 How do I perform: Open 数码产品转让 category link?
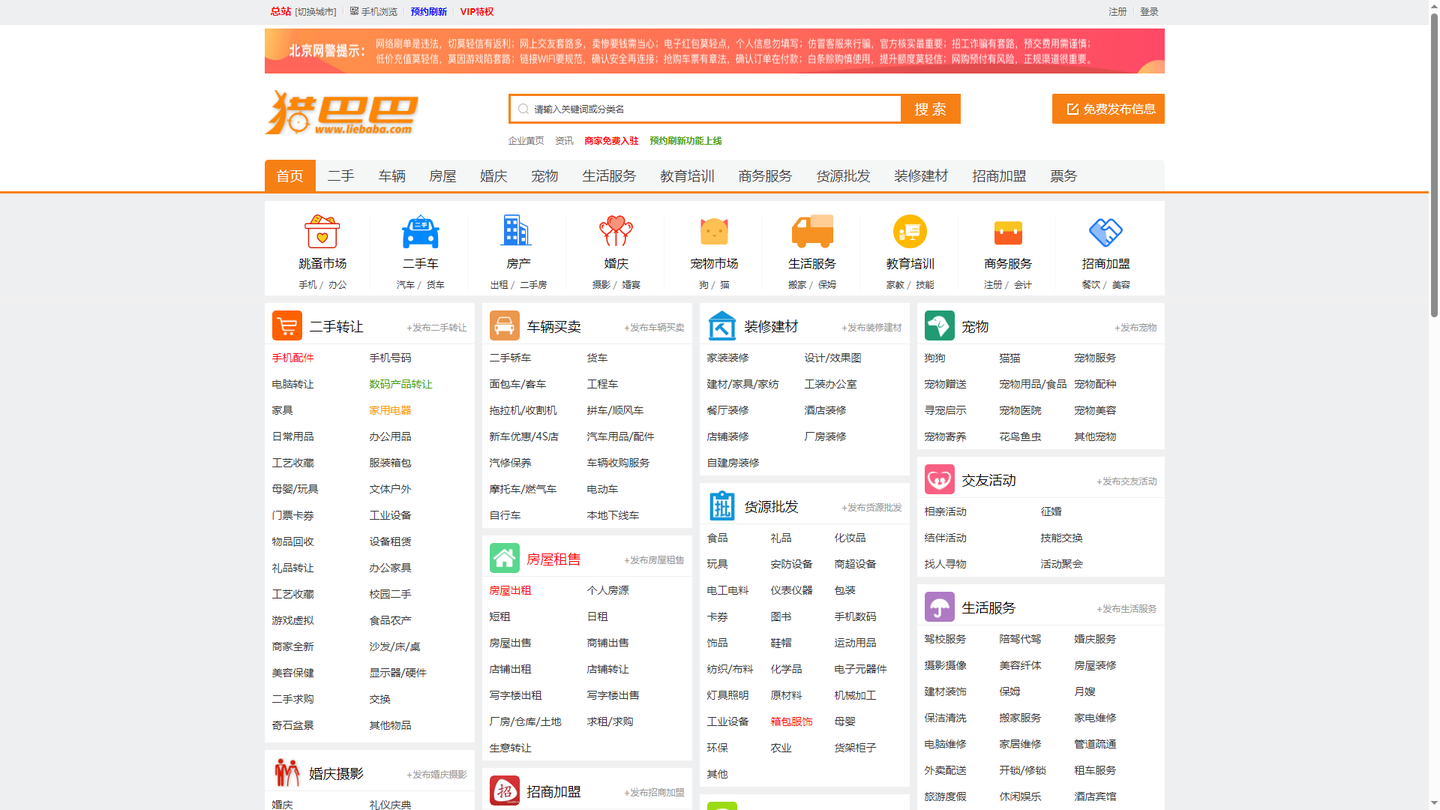pyautogui.click(x=401, y=384)
